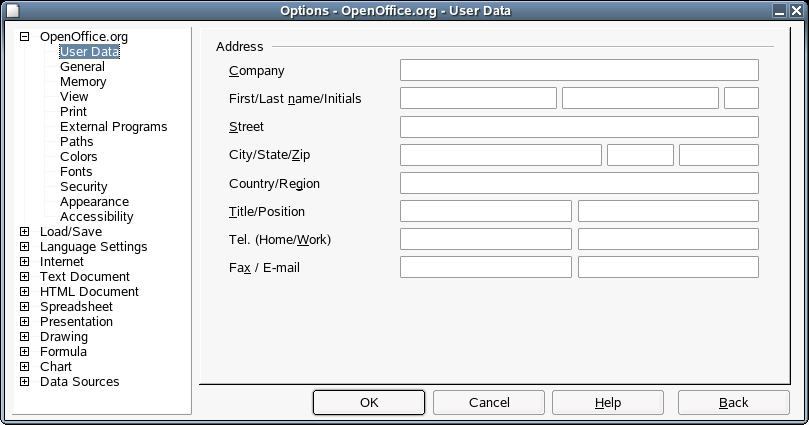The height and width of the screenshot is (425, 809).
Task: Select the Presentation category label
Action: coord(76,321)
